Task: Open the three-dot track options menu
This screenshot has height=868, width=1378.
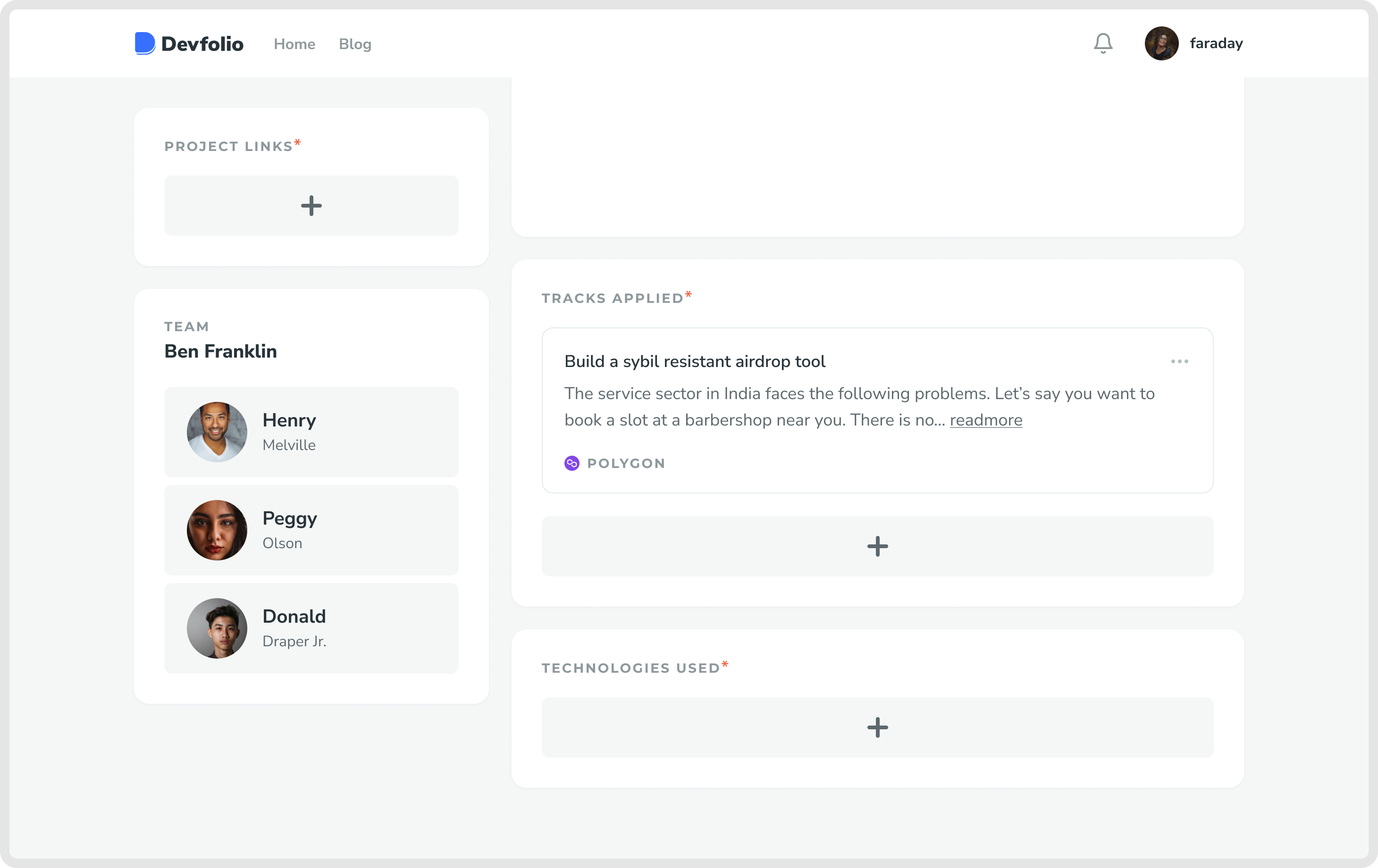Action: 1179,362
